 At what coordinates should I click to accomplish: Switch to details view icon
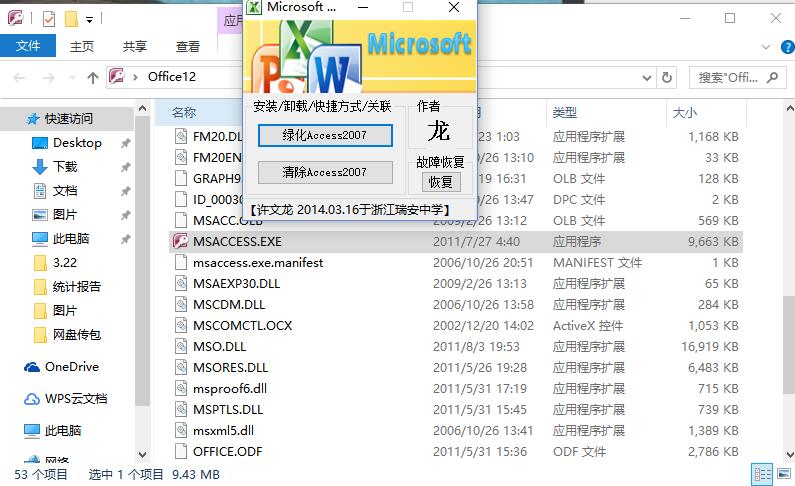point(762,475)
